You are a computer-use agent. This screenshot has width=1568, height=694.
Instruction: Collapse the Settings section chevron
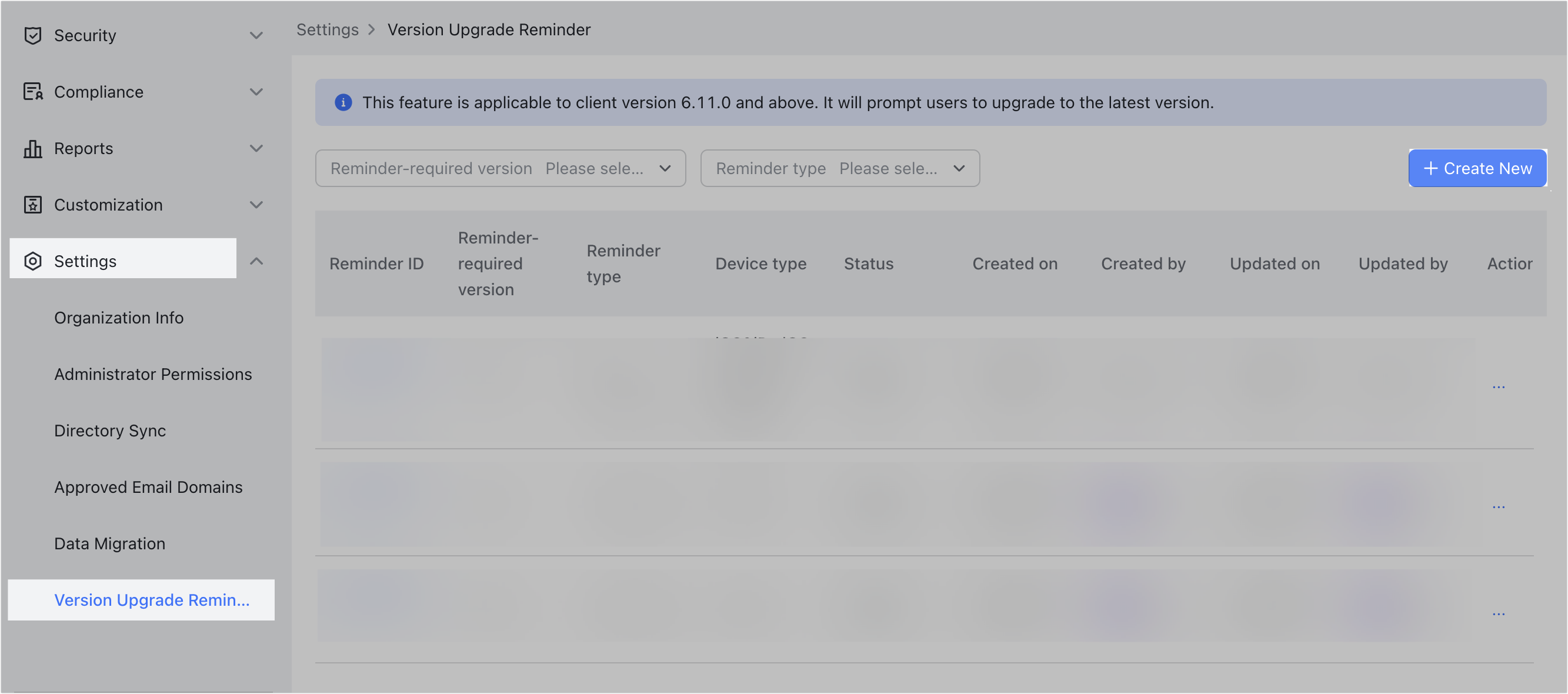coord(256,261)
